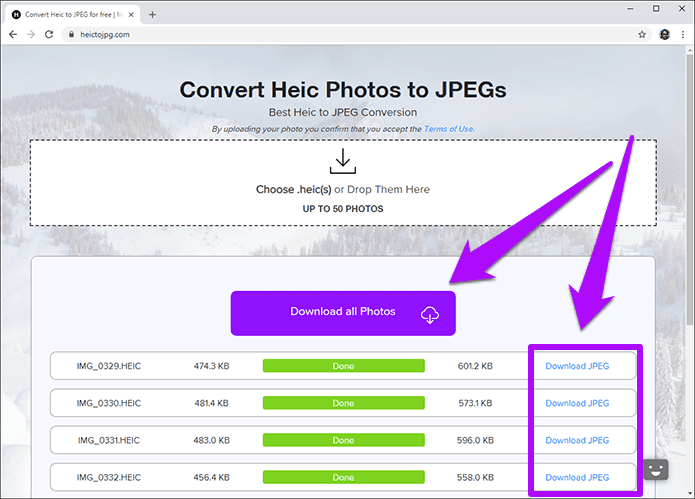The height and width of the screenshot is (499, 695).
Task: Click the Convert Heic Photos to JPEGs heading
Action: pos(343,90)
